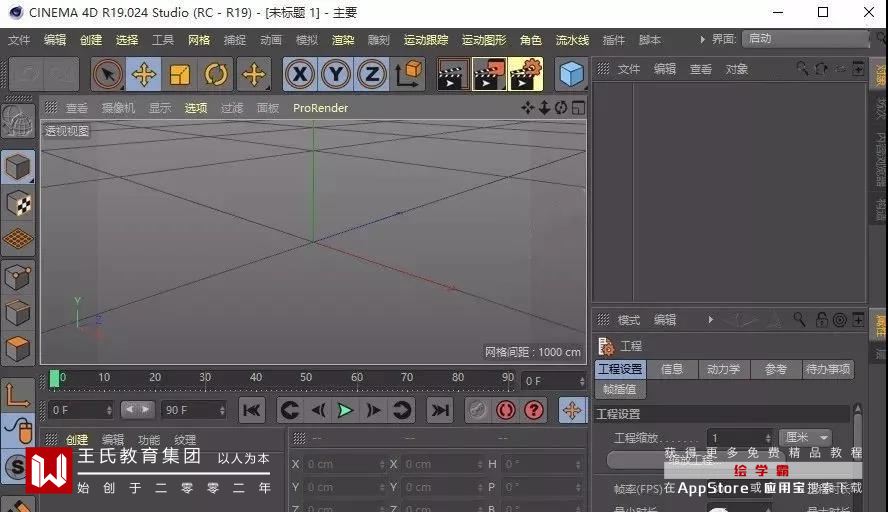Open render settings clapperboard with gear

coord(526,74)
